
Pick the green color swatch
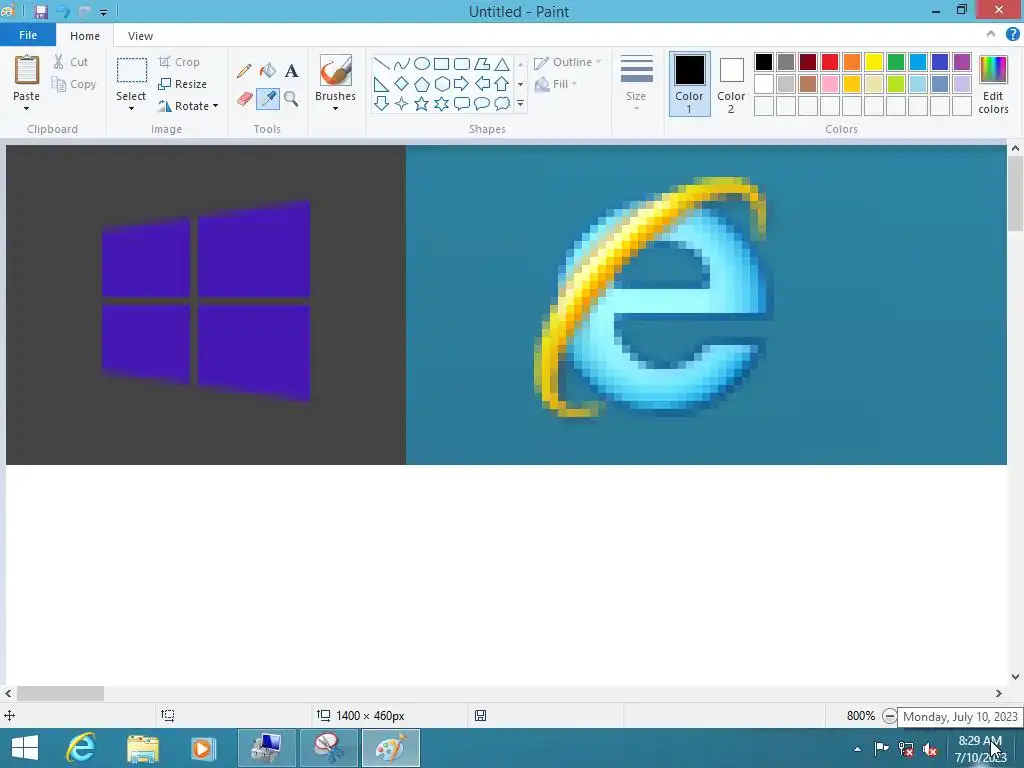click(x=896, y=62)
